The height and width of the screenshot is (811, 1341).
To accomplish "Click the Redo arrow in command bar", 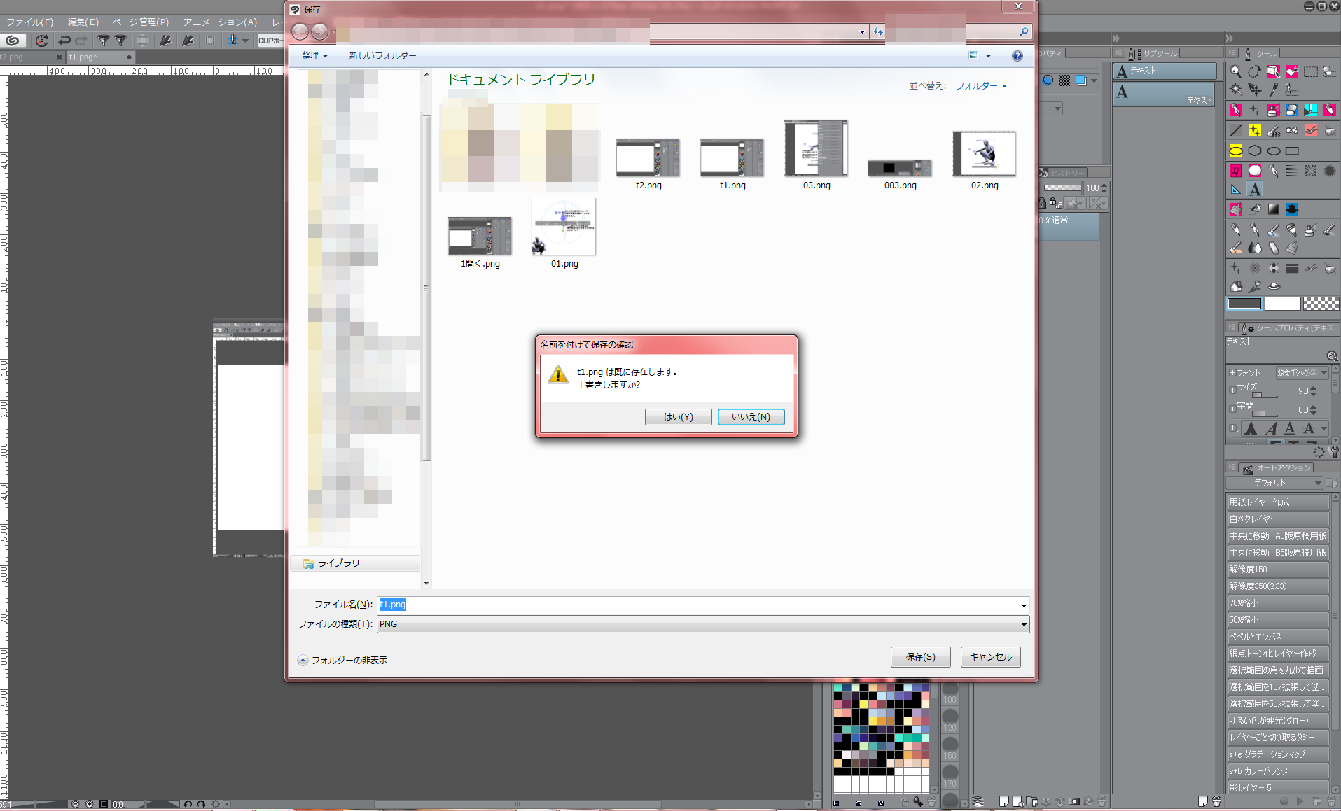I will coord(80,41).
